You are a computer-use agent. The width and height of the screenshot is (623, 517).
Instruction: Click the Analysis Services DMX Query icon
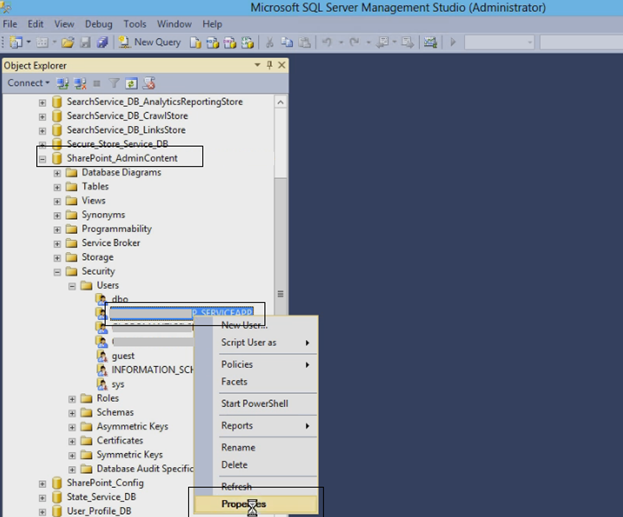(230, 42)
